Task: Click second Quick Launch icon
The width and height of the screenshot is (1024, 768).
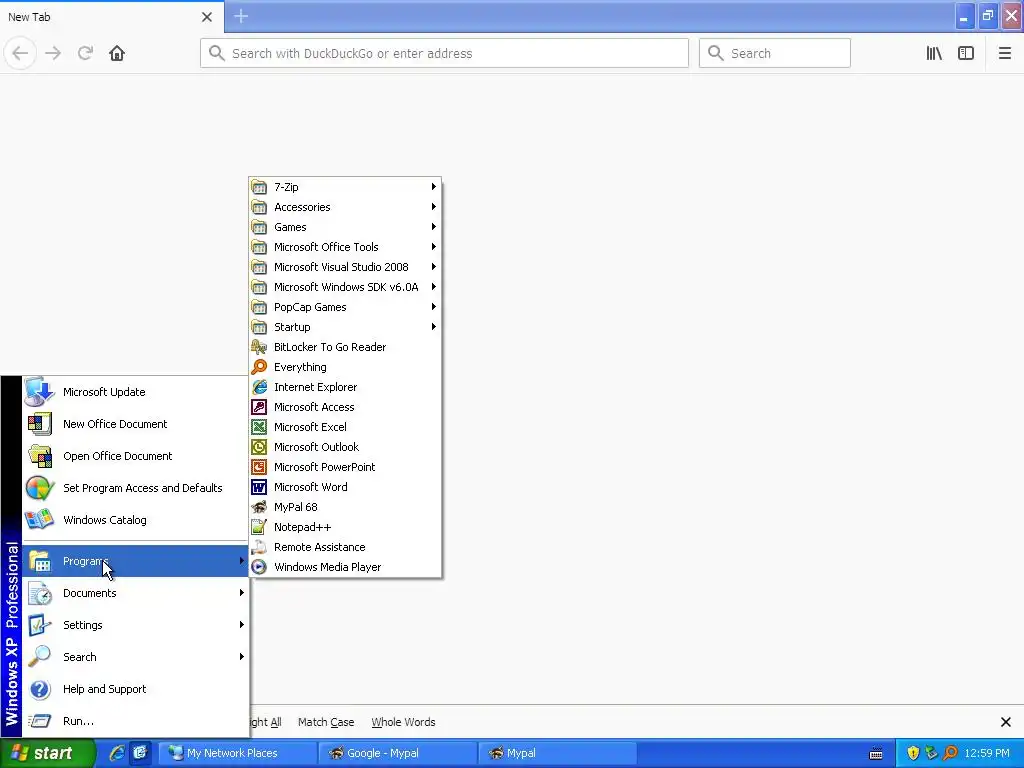Action: click(140, 753)
